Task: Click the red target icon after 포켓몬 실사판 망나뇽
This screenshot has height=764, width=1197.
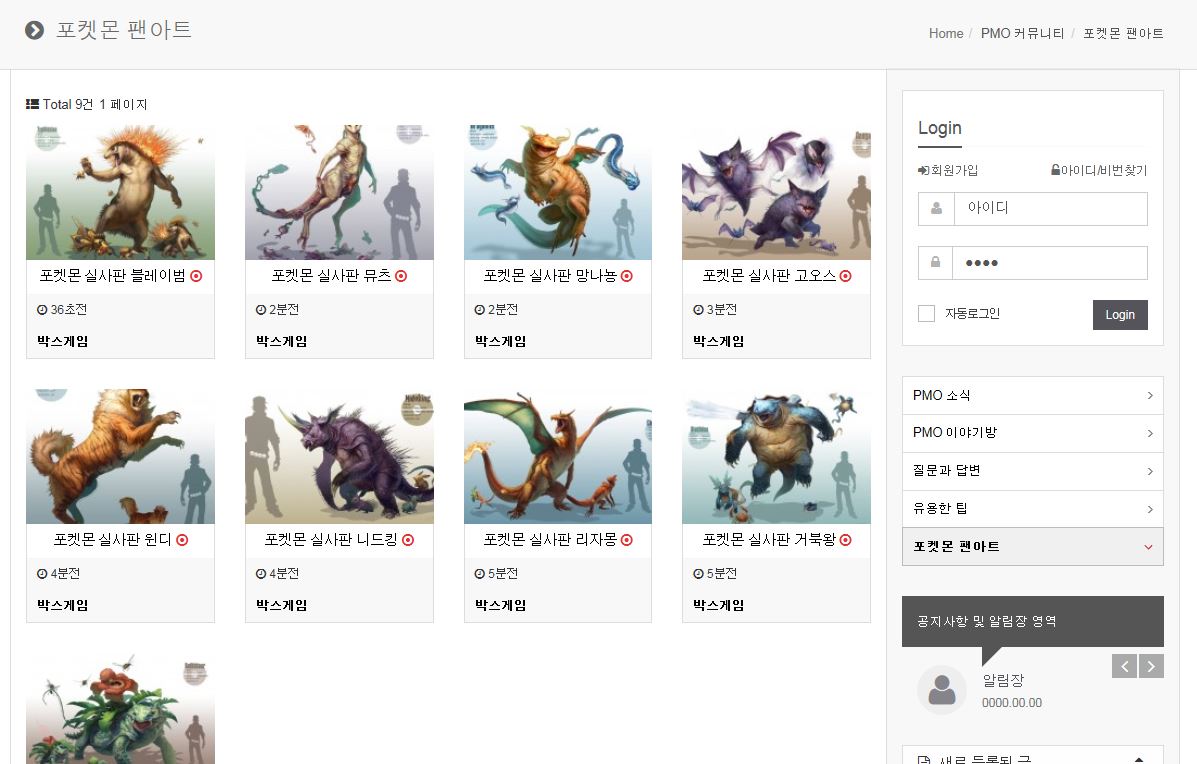Action: [627, 276]
